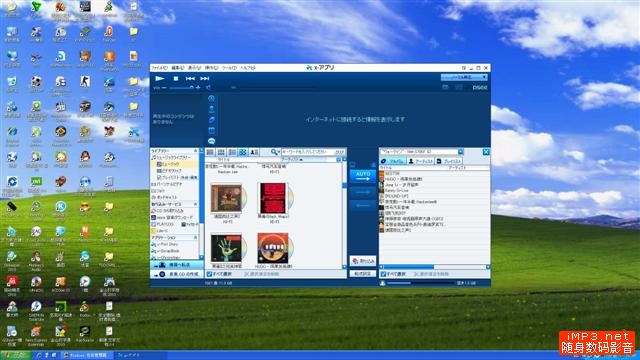Toggle select-all checkbox under device list
The image size is (640, 360).
383,274
